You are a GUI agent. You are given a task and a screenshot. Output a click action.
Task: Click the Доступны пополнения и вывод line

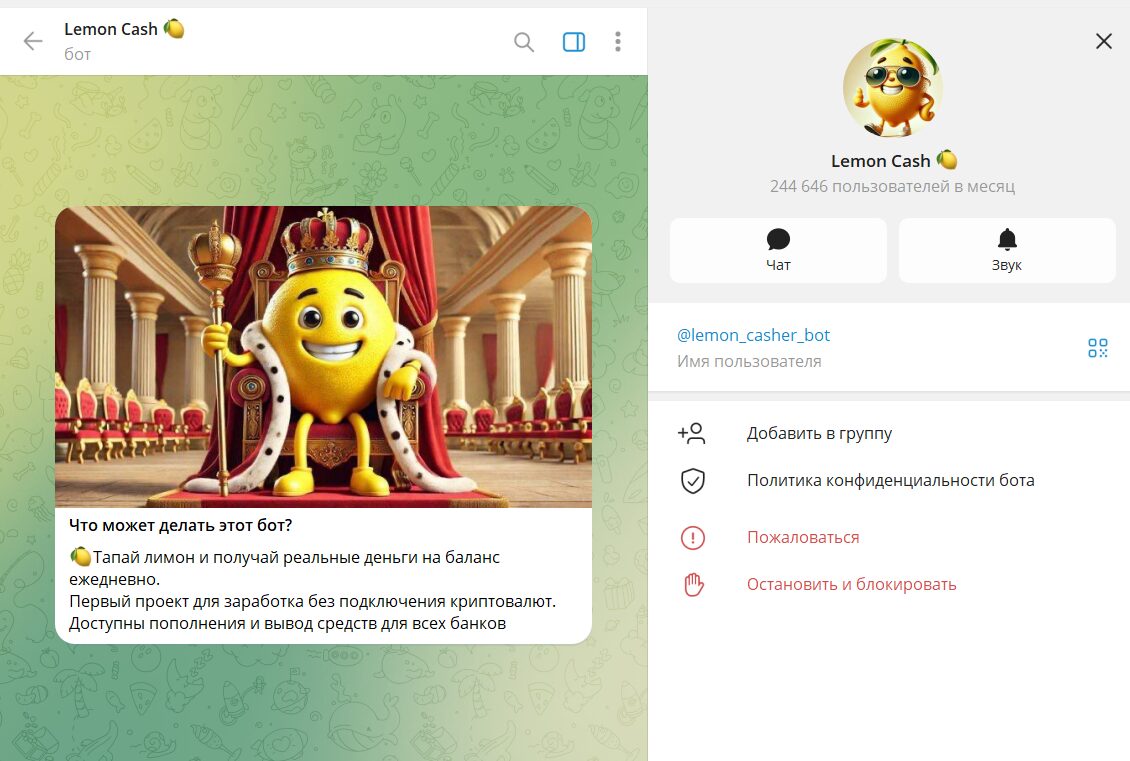[288, 623]
